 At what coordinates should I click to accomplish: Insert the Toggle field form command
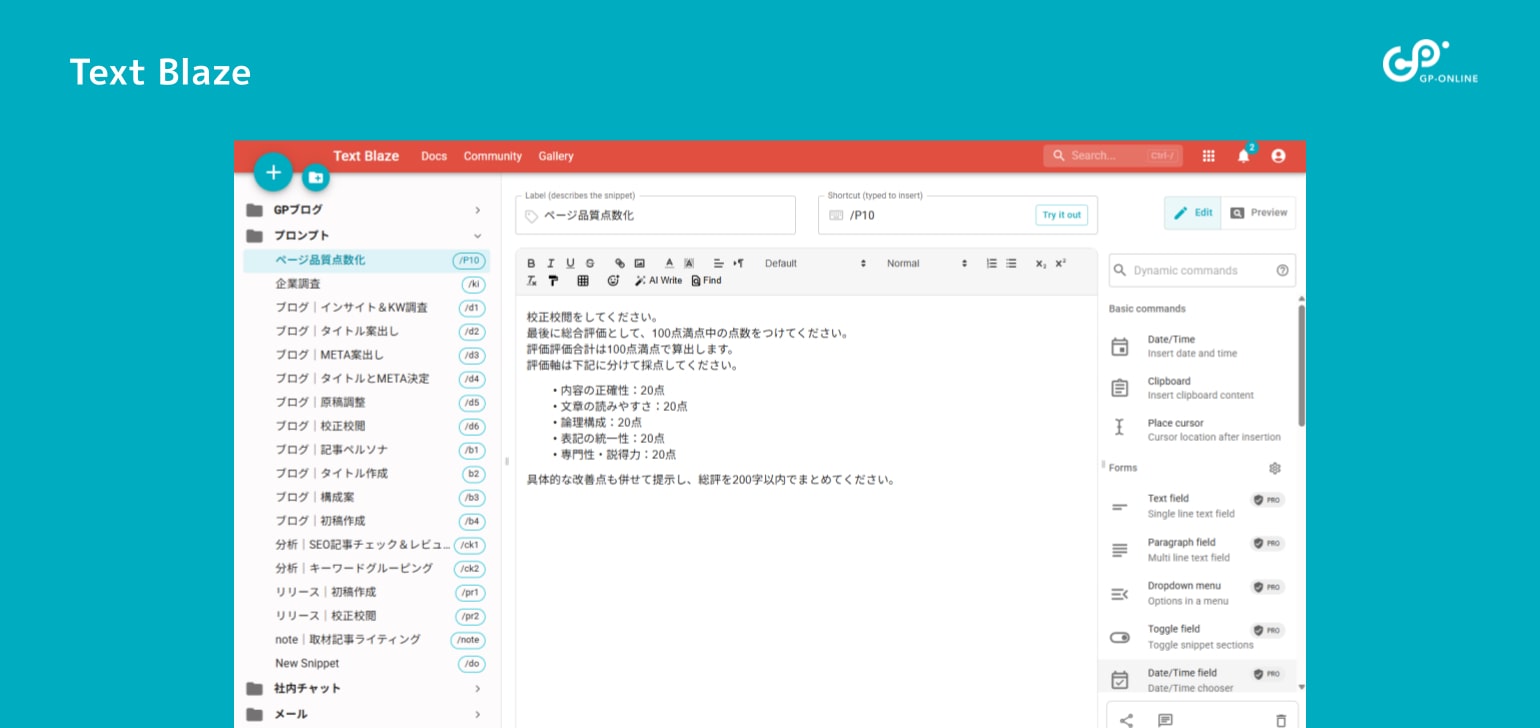(x=1200, y=637)
